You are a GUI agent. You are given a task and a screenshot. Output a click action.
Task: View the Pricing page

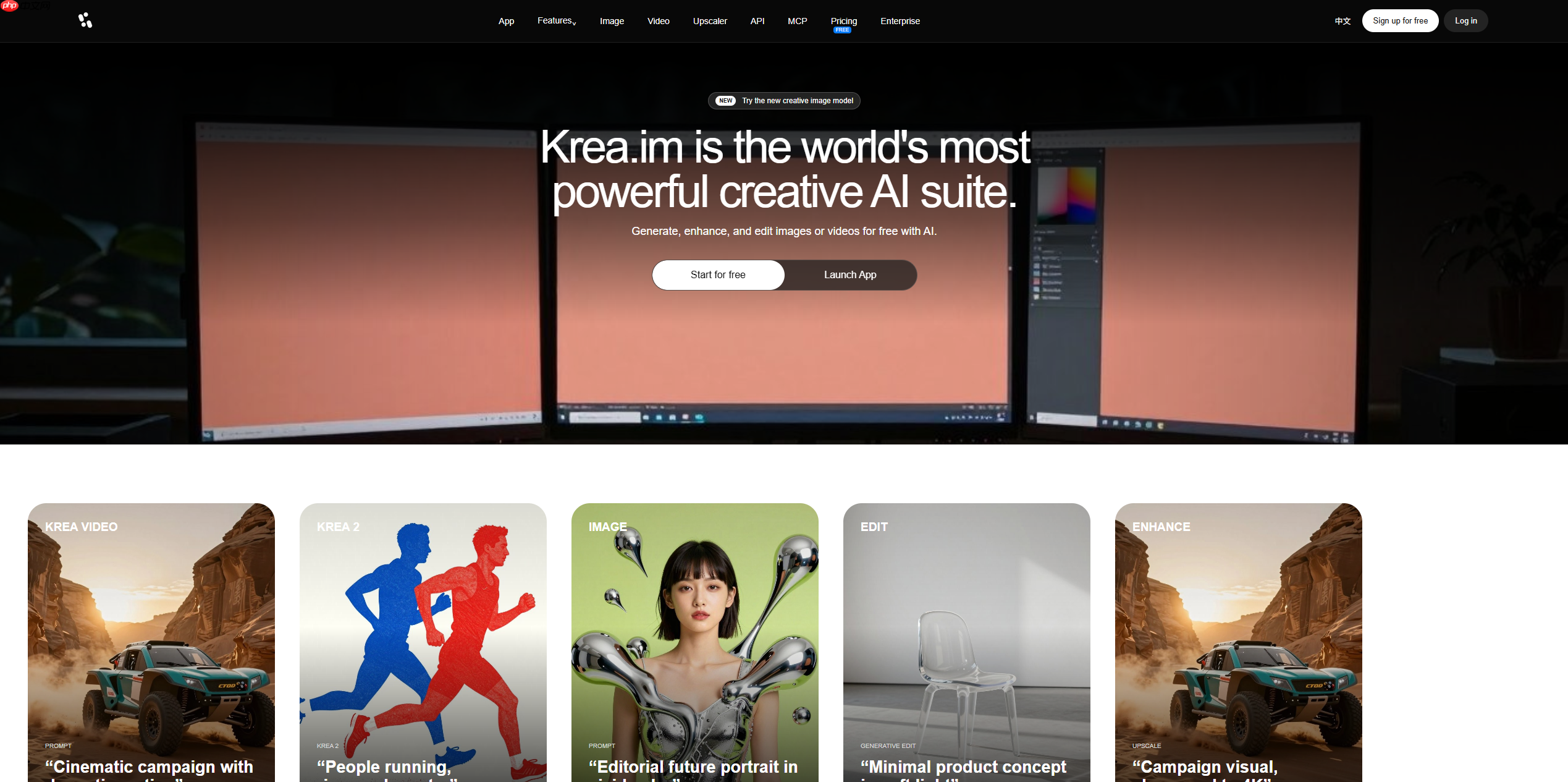[844, 21]
